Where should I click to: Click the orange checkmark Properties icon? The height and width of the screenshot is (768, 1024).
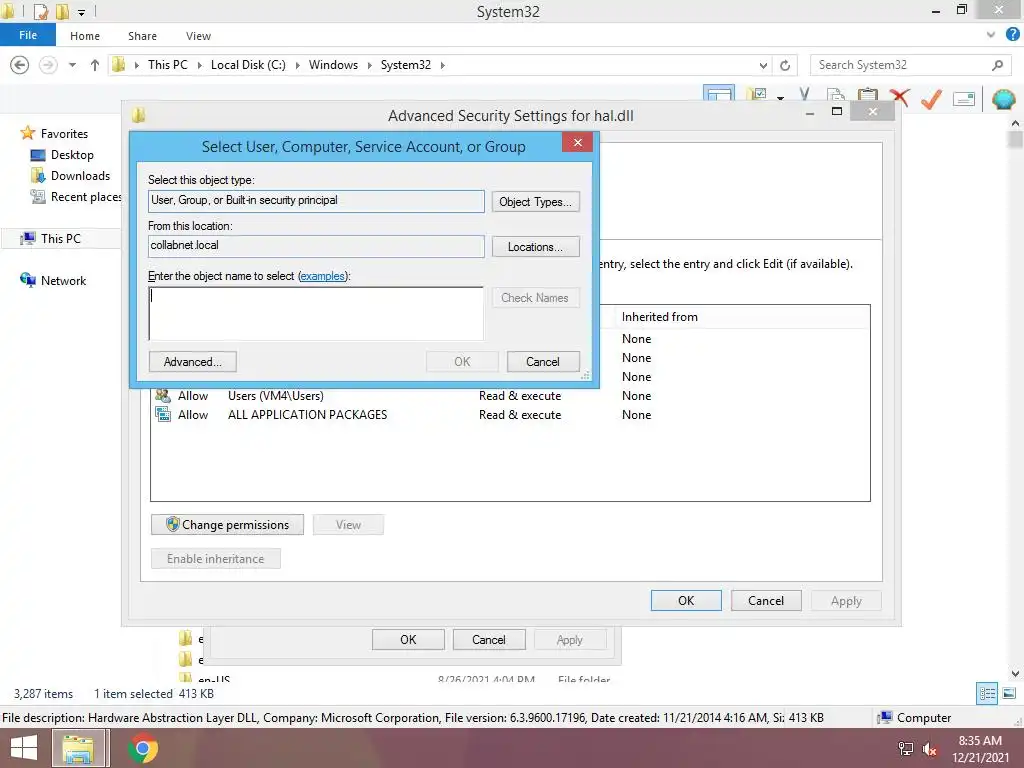(x=931, y=98)
